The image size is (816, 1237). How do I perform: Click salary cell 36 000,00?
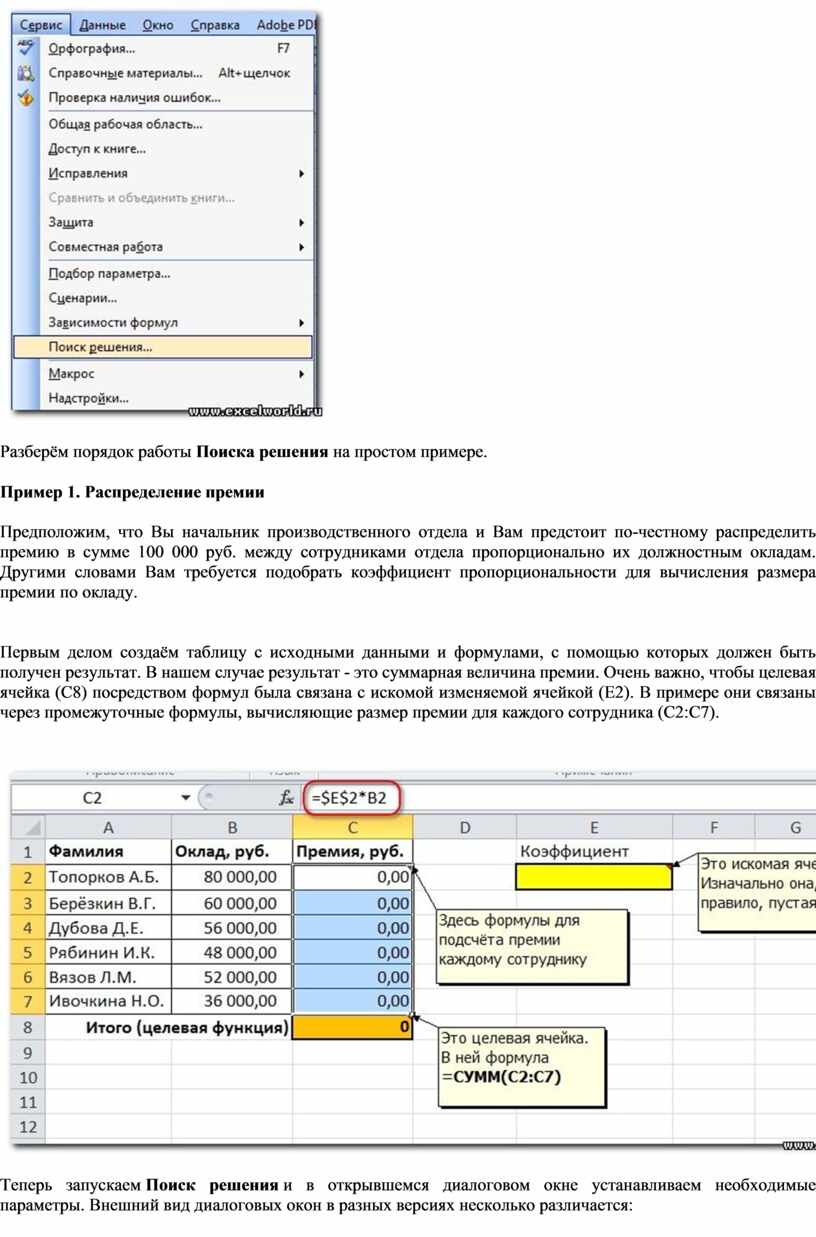coord(232,1002)
